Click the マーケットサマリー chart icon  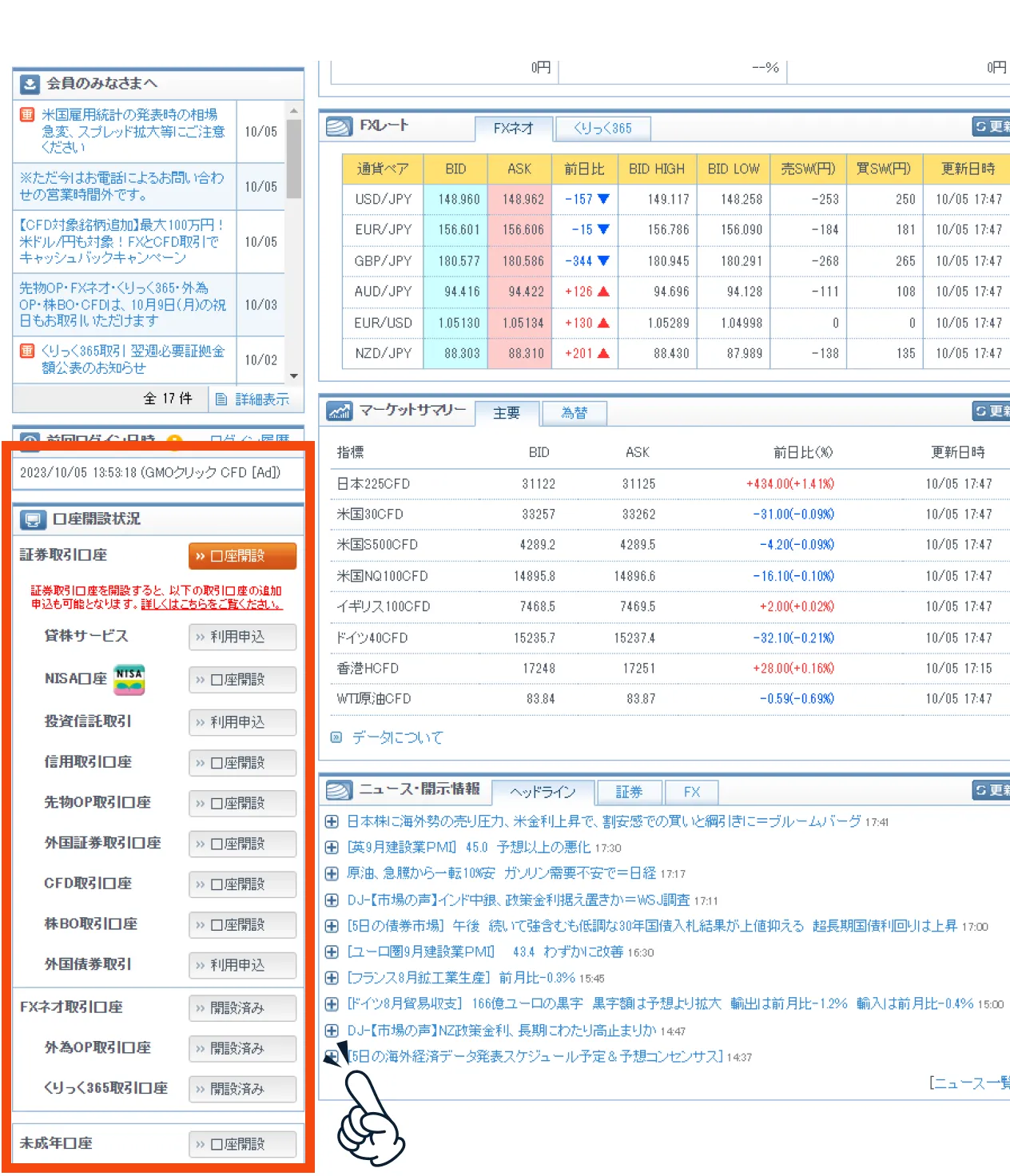tap(339, 411)
